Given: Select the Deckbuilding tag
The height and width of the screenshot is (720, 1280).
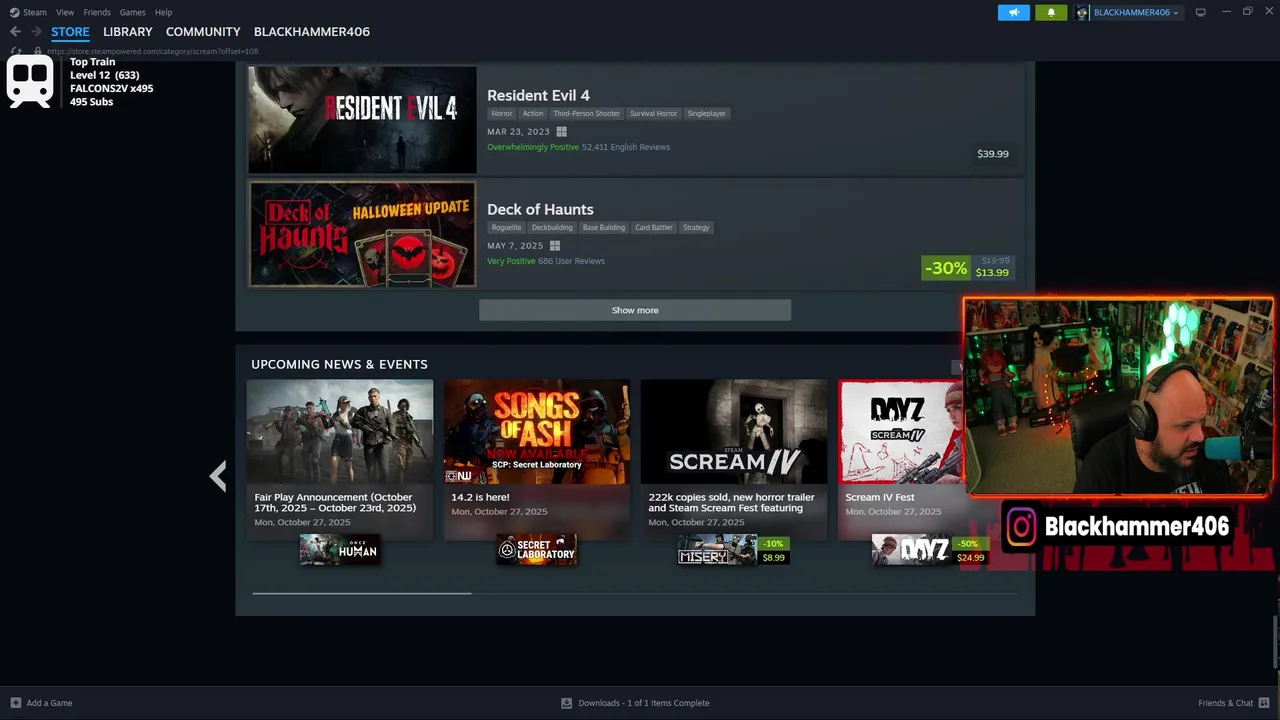Looking at the screenshot, I should [x=552, y=227].
